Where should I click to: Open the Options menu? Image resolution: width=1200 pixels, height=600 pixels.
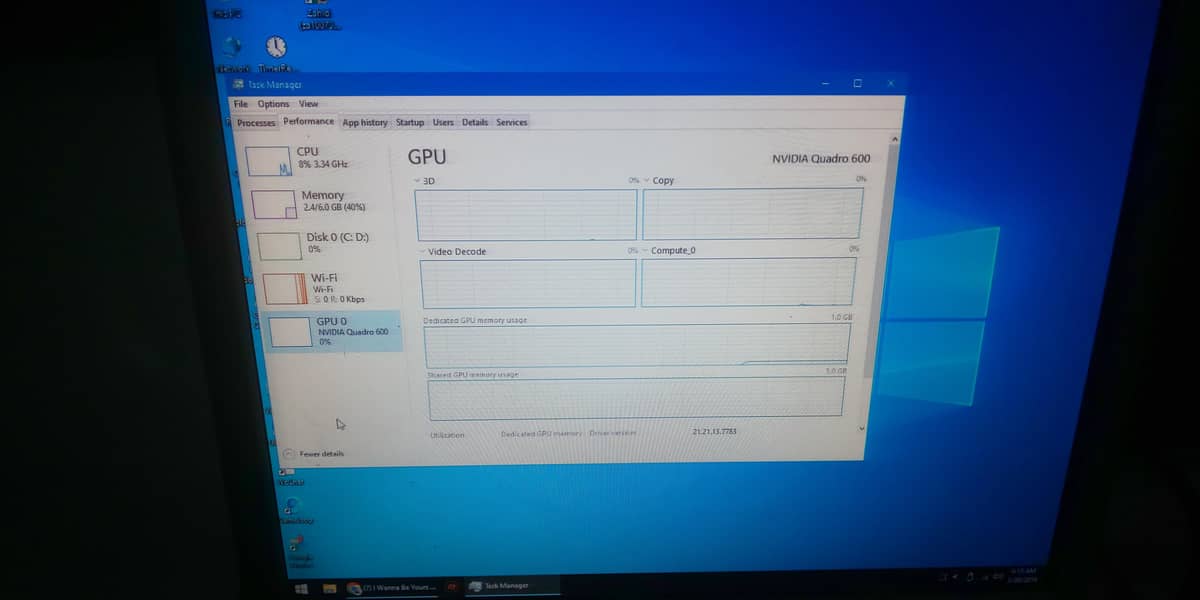point(273,104)
